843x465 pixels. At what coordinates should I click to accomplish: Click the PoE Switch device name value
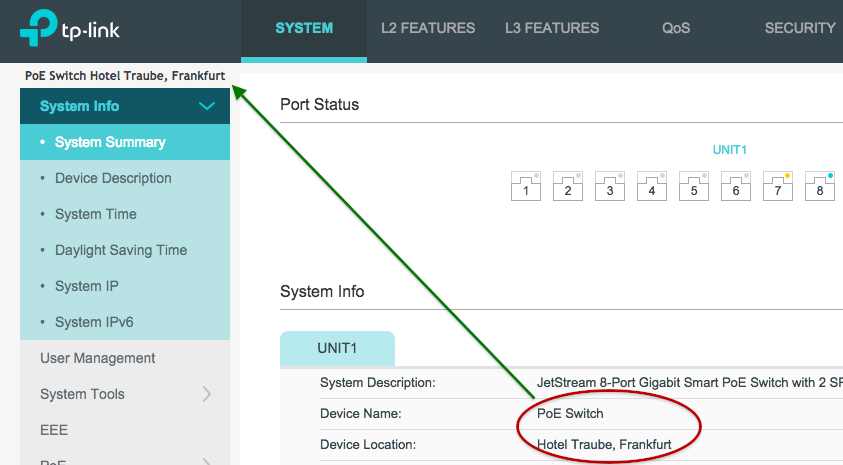click(x=570, y=413)
